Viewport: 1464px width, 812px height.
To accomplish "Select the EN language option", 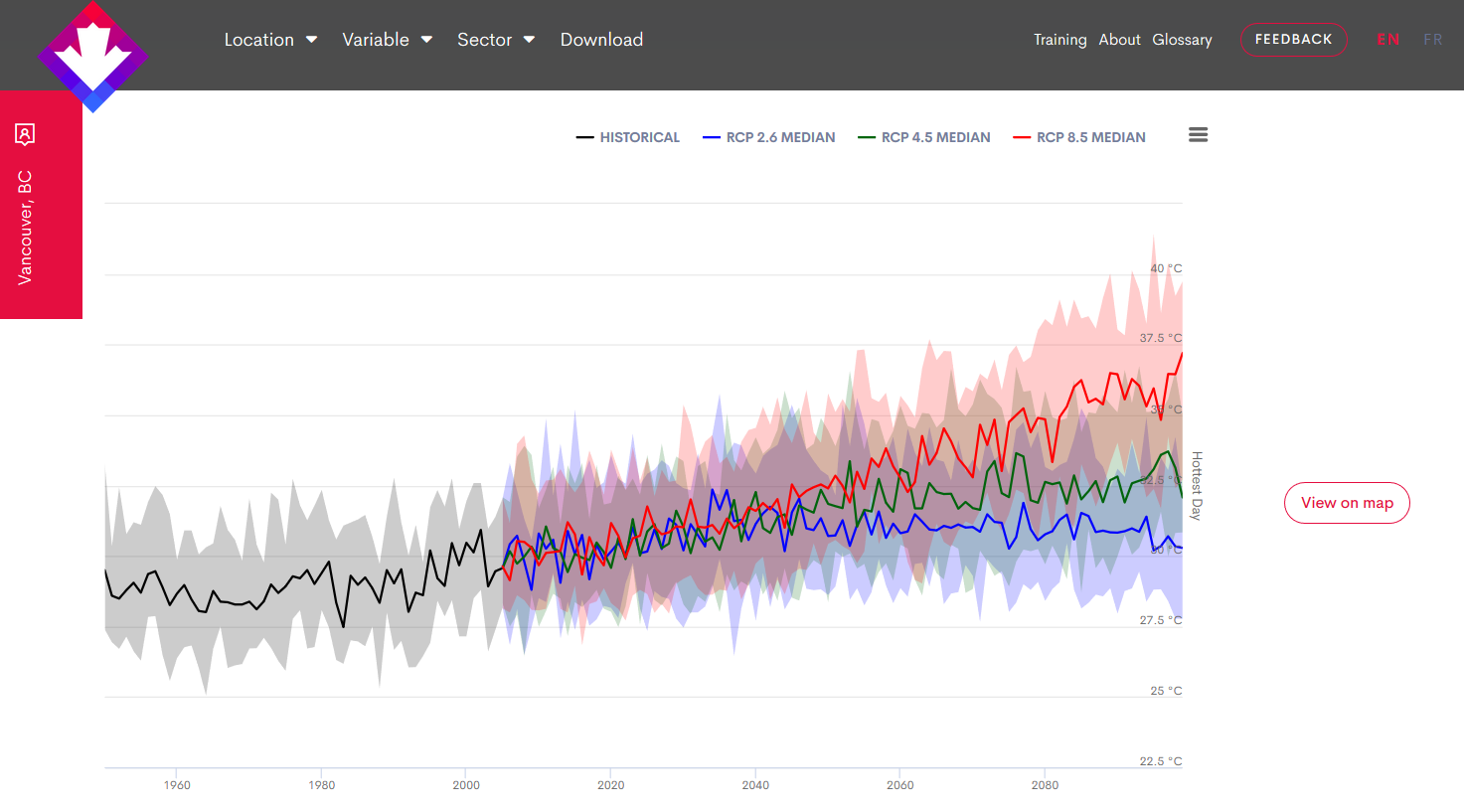I will point(1387,40).
